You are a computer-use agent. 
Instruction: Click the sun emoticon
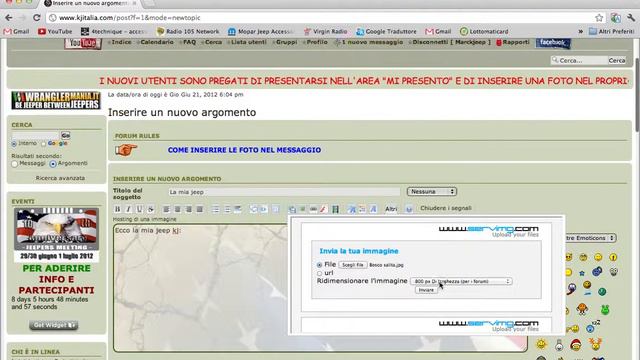[x=542, y=344]
